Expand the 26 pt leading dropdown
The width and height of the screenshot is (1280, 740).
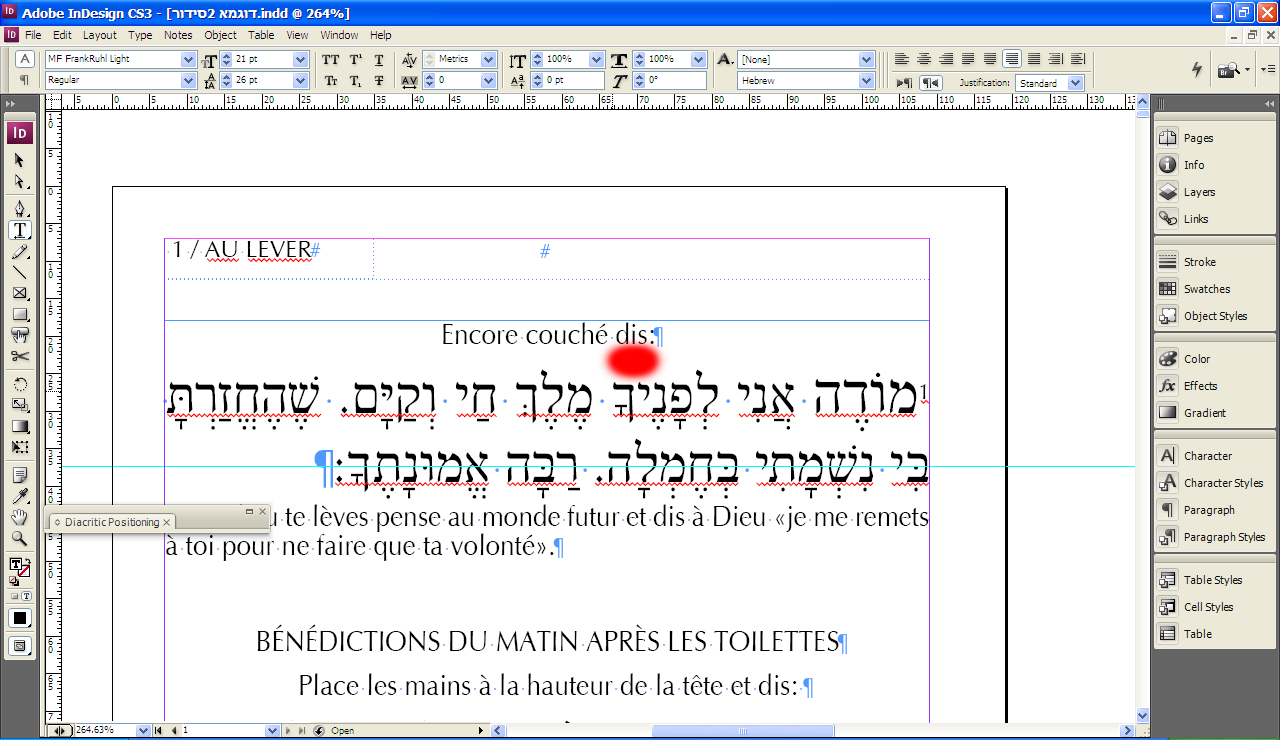[x=300, y=81]
